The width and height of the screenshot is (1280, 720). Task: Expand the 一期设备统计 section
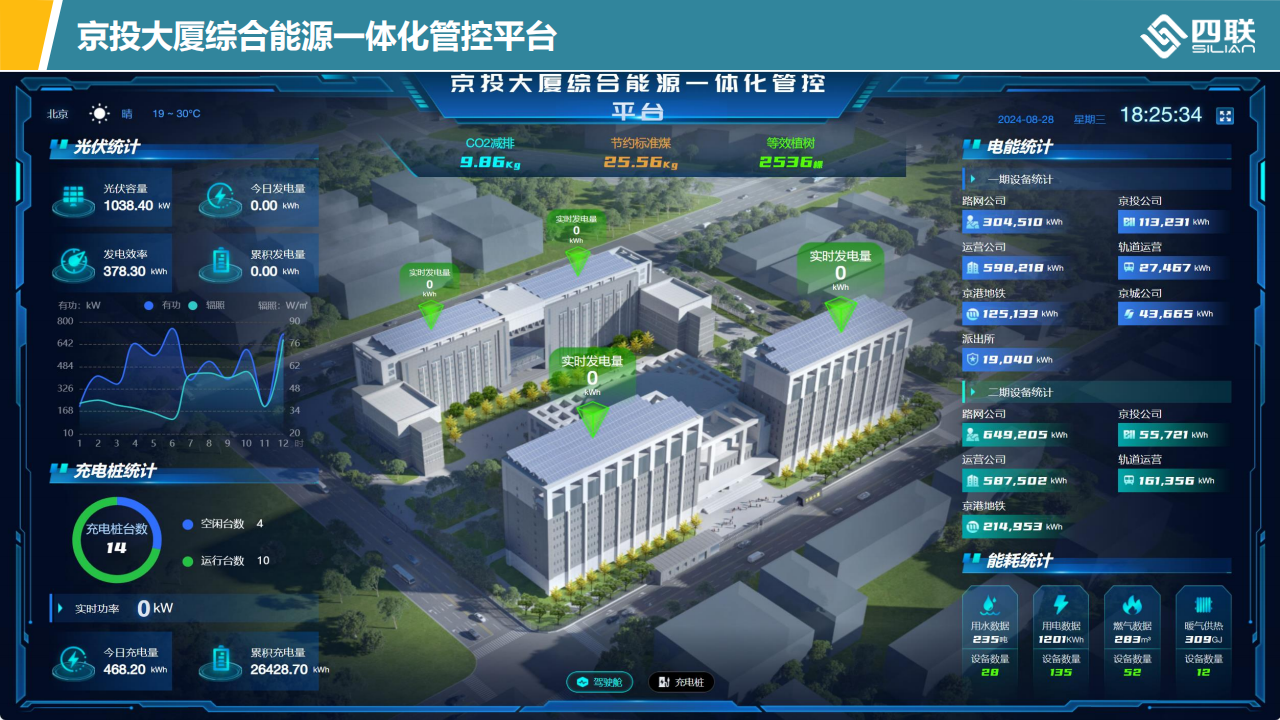tap(1096, 180)
